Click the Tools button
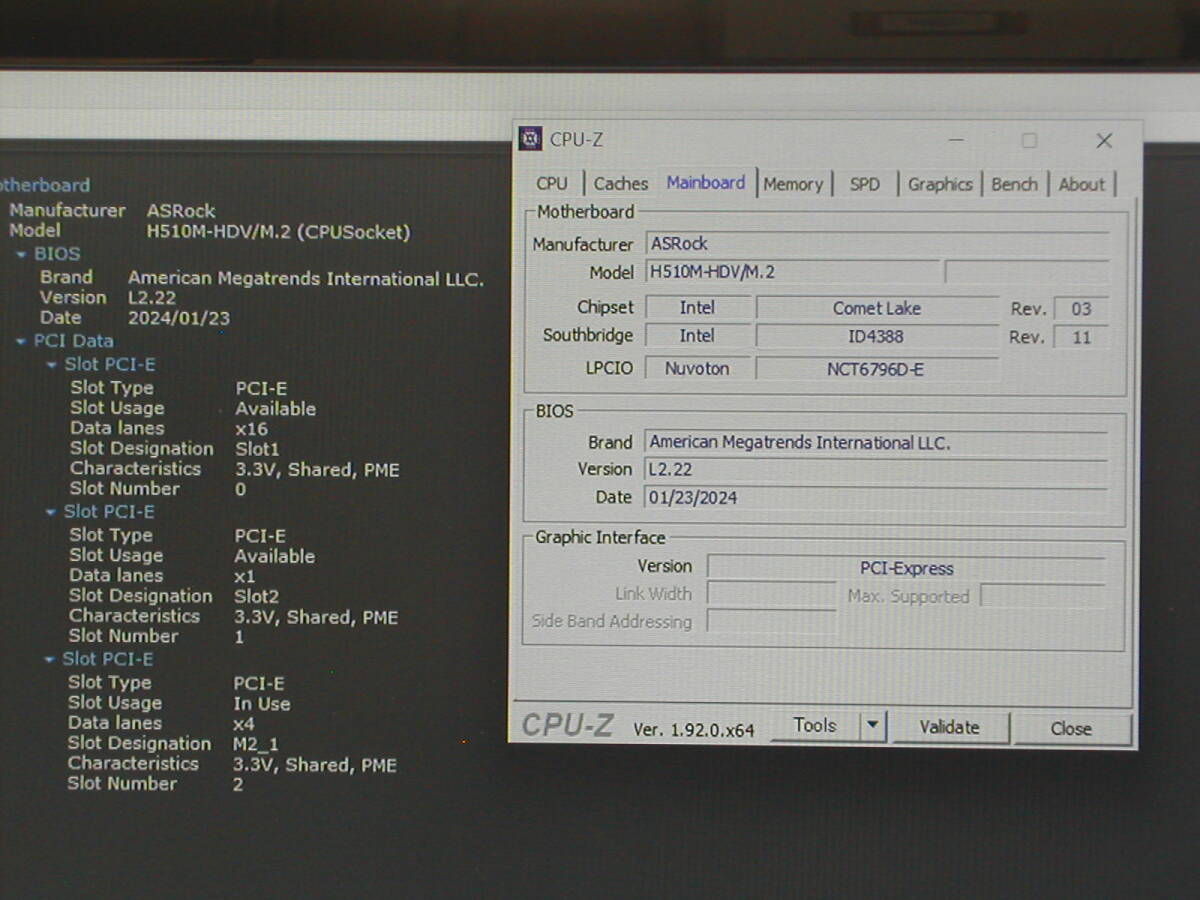The image size is (1200, 900). pyautogui.click(x=815, y=726)
